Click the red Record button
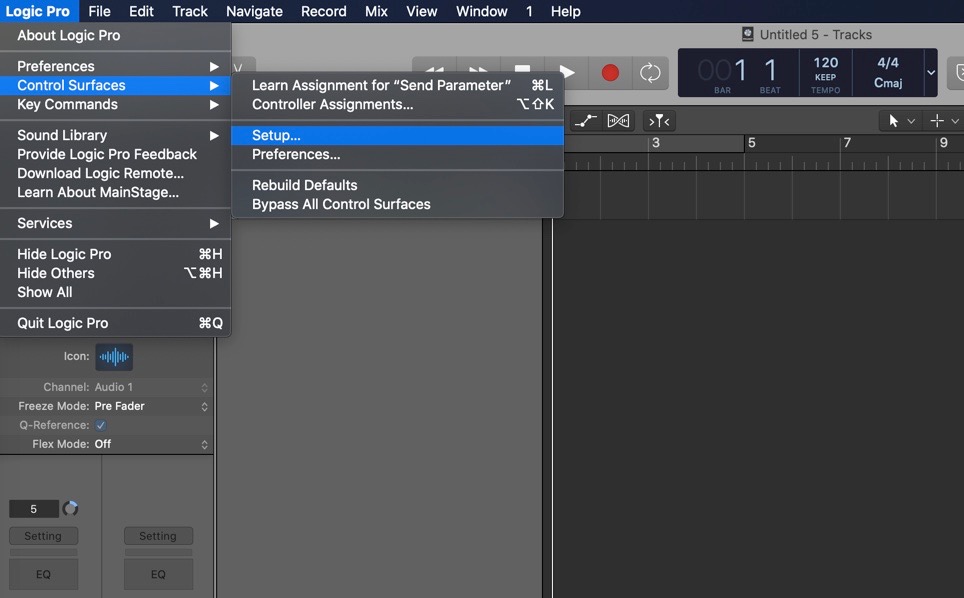Image resolution: width=964 pixels, height=598 pixels. 610,73
